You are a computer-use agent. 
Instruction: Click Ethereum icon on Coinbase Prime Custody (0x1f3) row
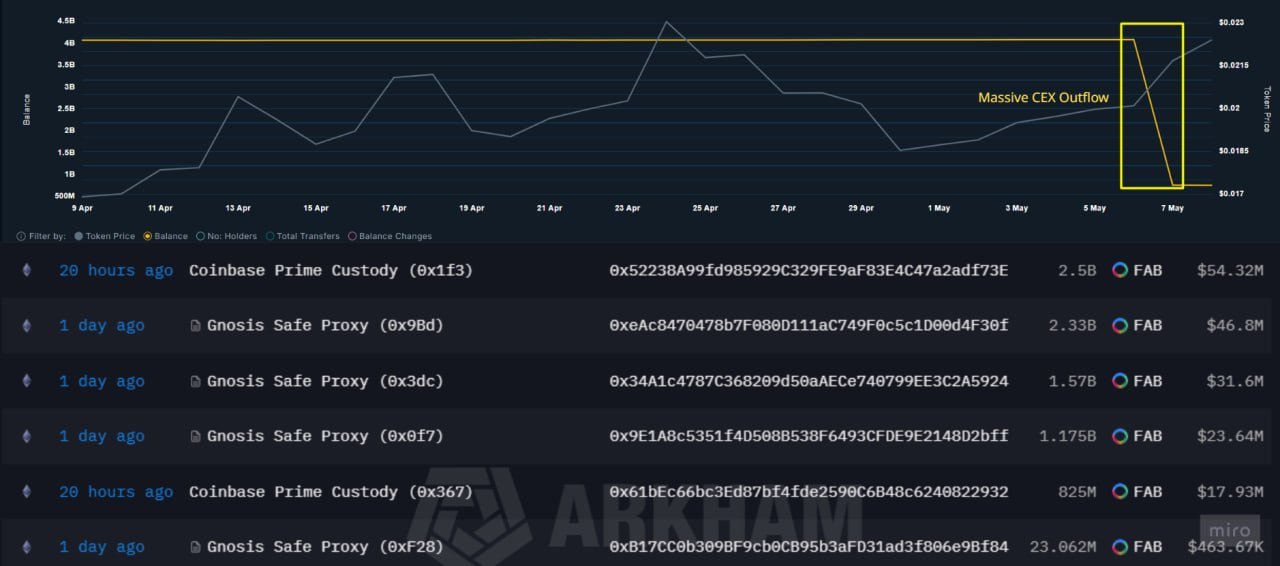point(27,270)
